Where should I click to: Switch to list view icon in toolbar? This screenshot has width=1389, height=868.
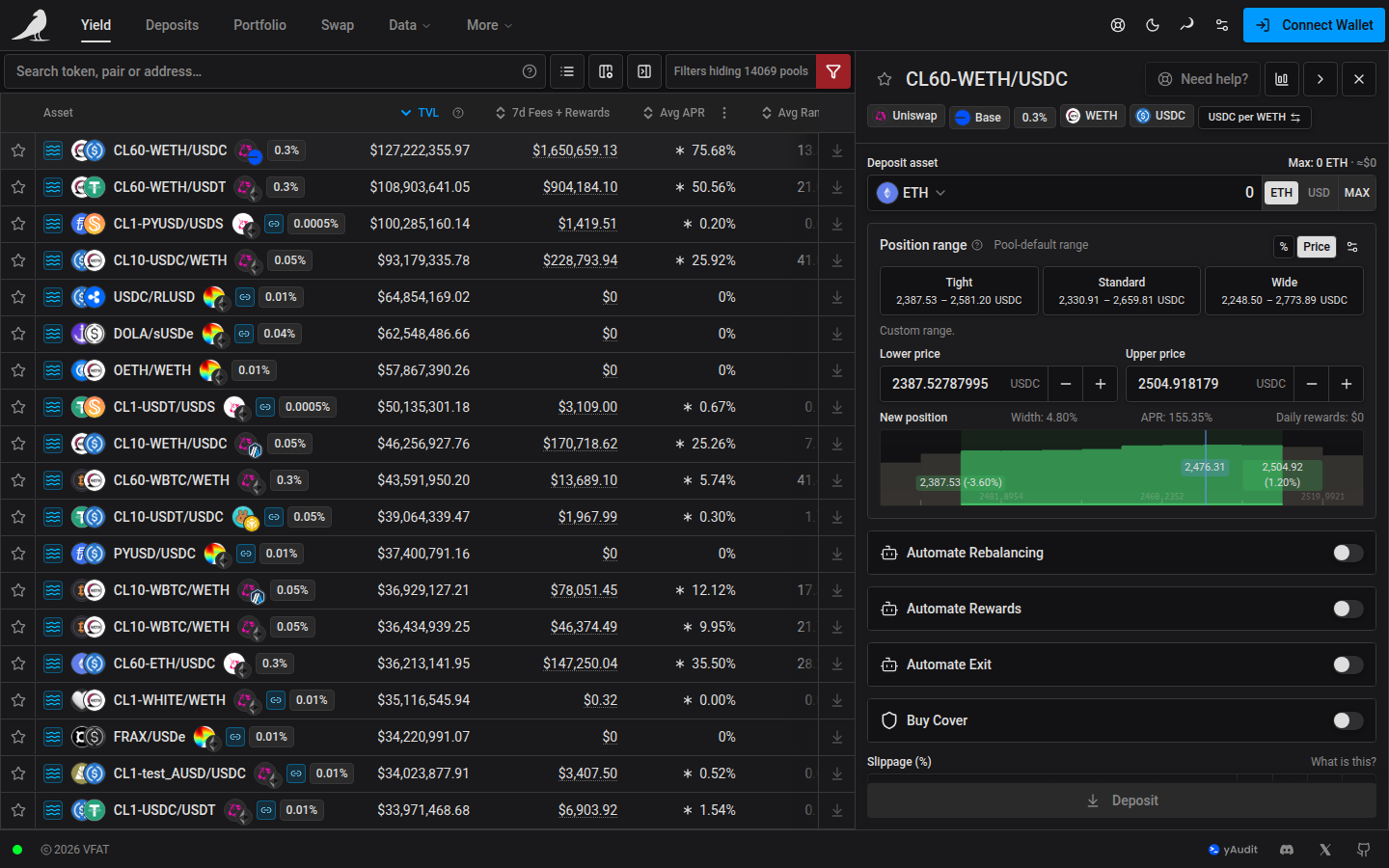coord(567,71)
